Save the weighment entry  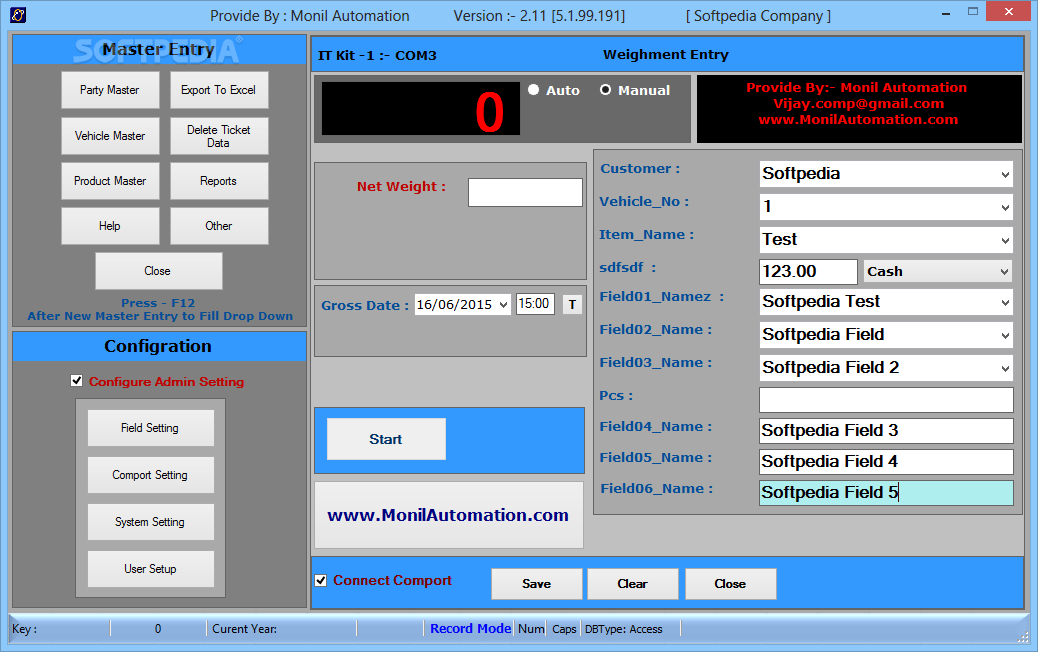click(x=536, y=584)
